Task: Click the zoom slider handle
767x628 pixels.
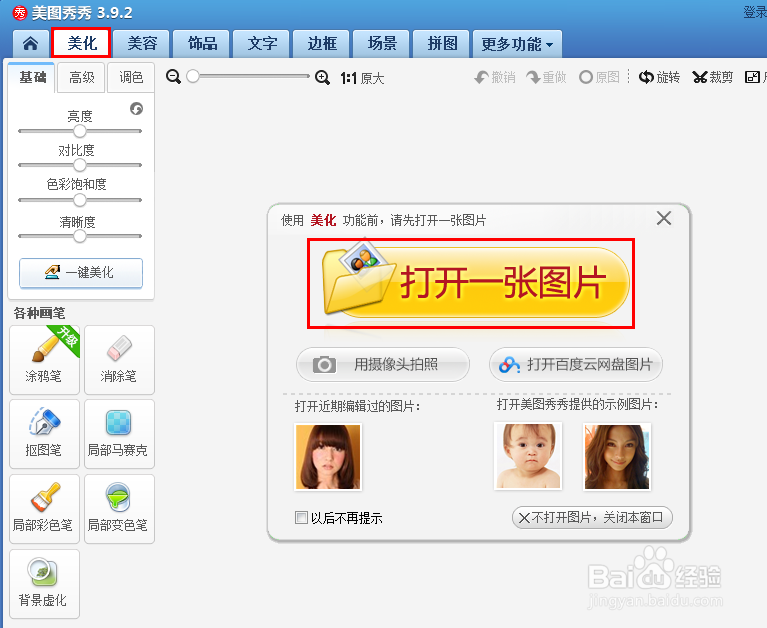Action: [x=193, y=76]
